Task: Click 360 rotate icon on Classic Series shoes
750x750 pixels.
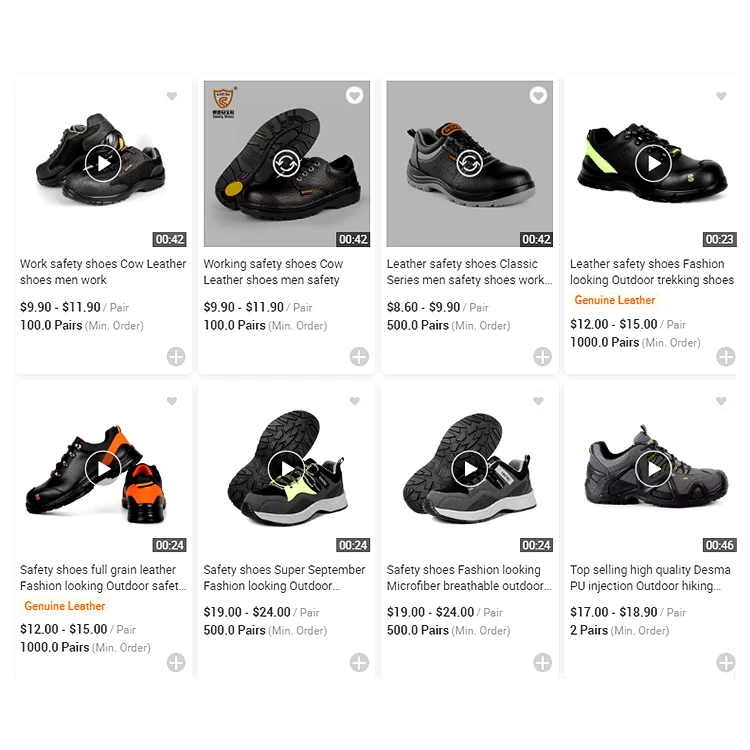Action: pyautogui.click(x=469, y=164)
